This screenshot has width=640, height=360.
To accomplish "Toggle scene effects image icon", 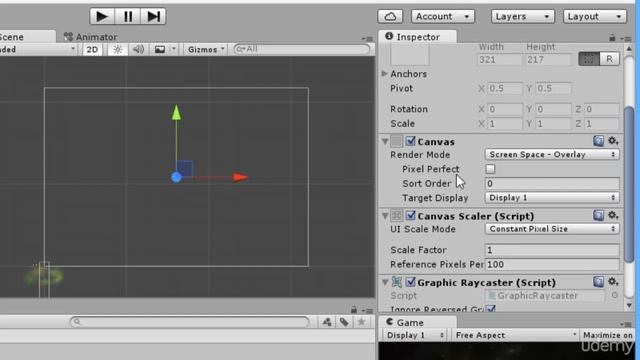I will 160,49.
